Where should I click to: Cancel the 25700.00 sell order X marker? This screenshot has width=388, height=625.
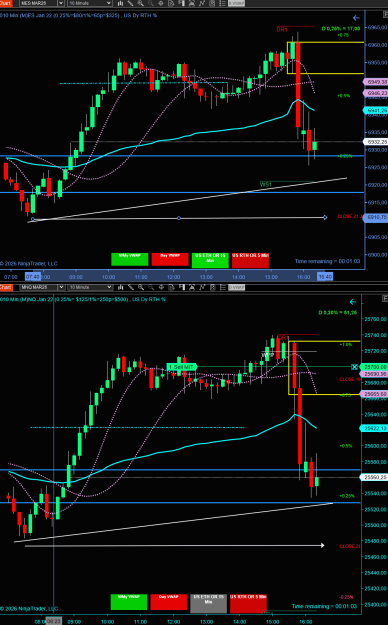pos(354,366)
